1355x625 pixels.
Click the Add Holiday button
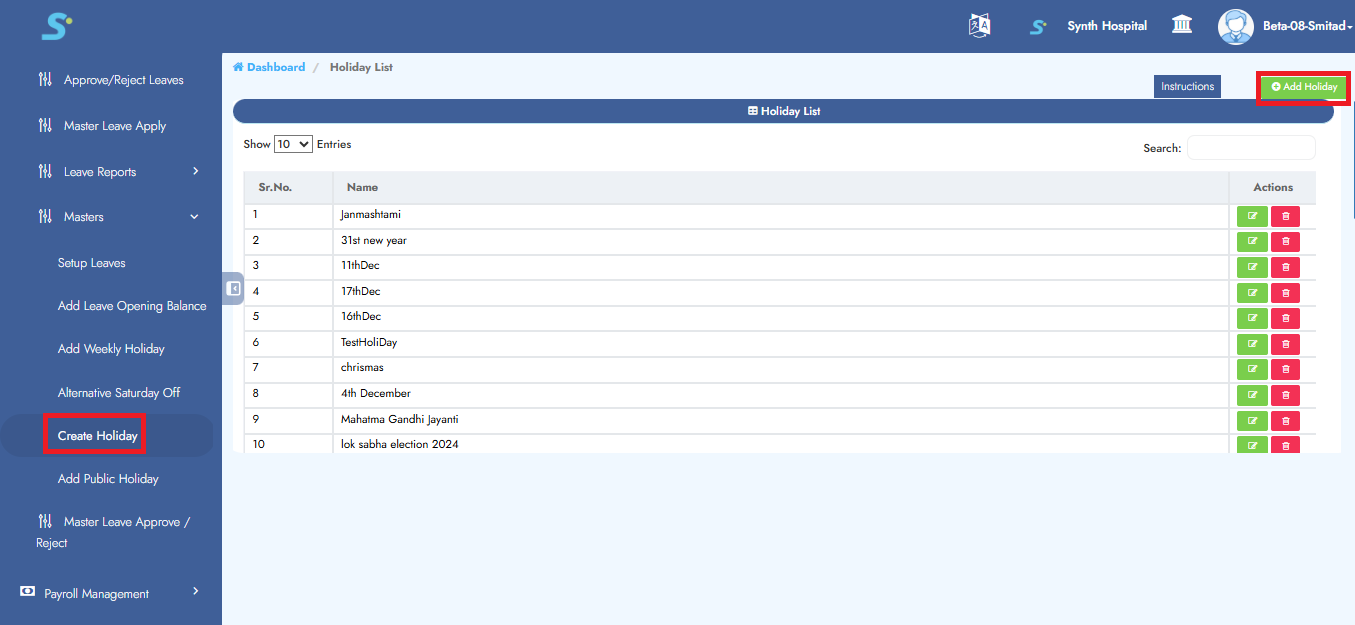(x=1304, y=87)
